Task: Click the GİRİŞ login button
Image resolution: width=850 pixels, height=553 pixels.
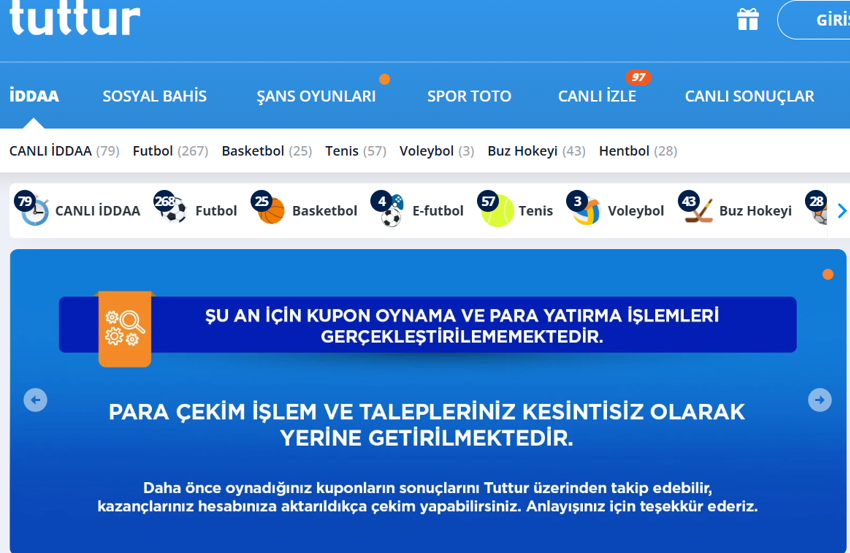Action: (x=814, y=20)
